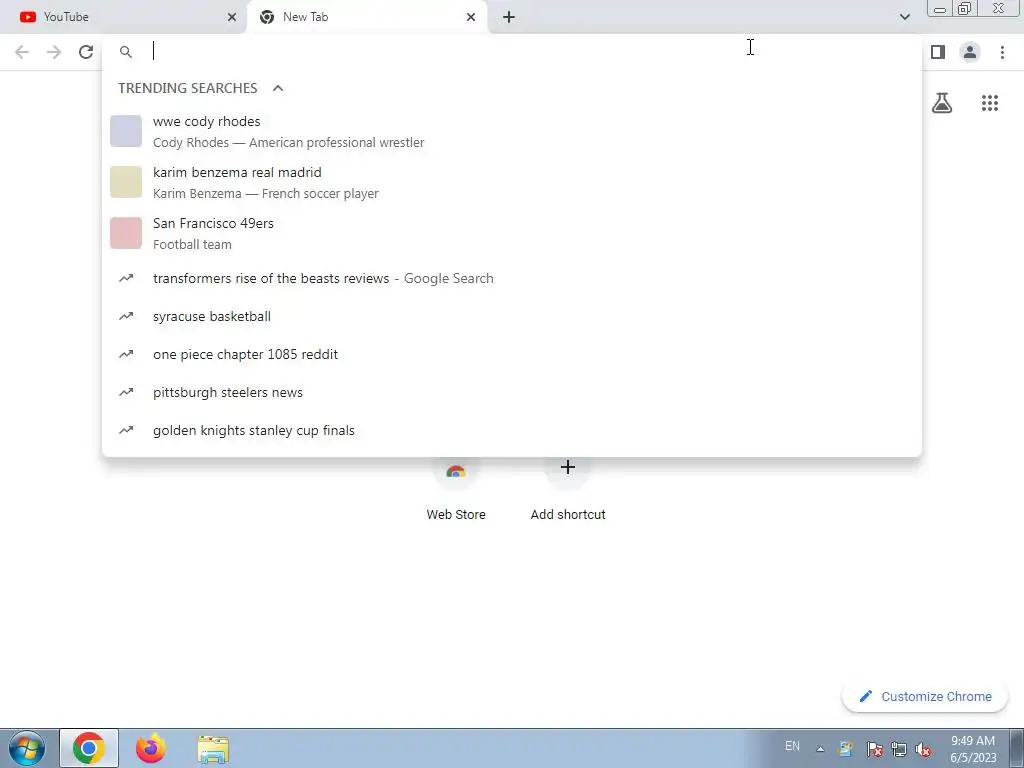
Task: Open the profile avatar icon
Action: click(x=970, y=52)
